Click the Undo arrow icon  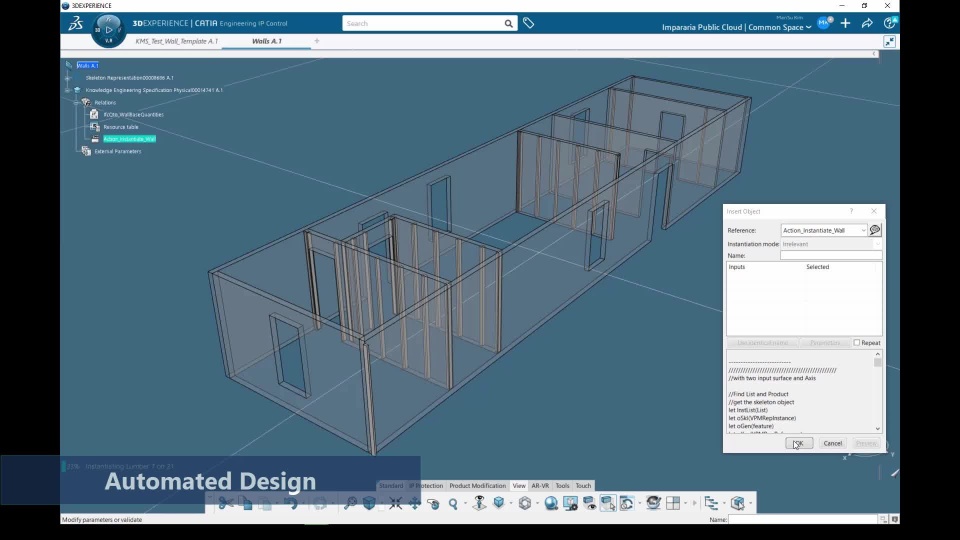click(x=291, y=503)
